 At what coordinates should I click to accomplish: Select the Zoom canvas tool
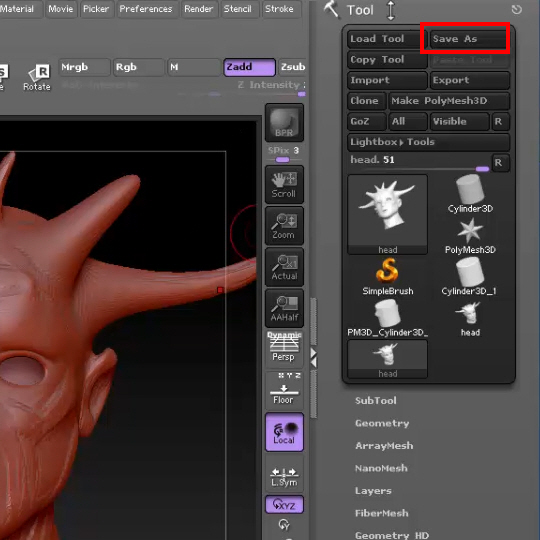284,226
